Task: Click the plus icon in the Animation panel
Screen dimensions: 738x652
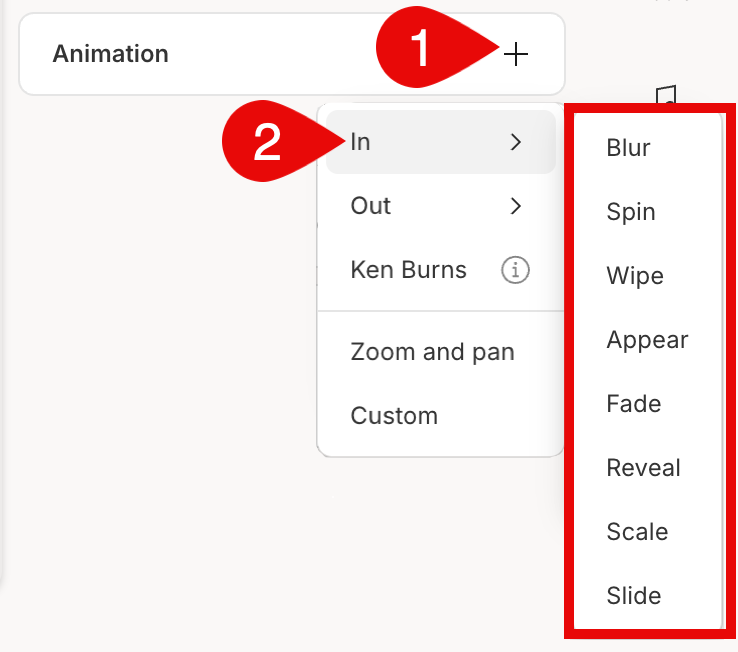Action: (x=516, y=54)
